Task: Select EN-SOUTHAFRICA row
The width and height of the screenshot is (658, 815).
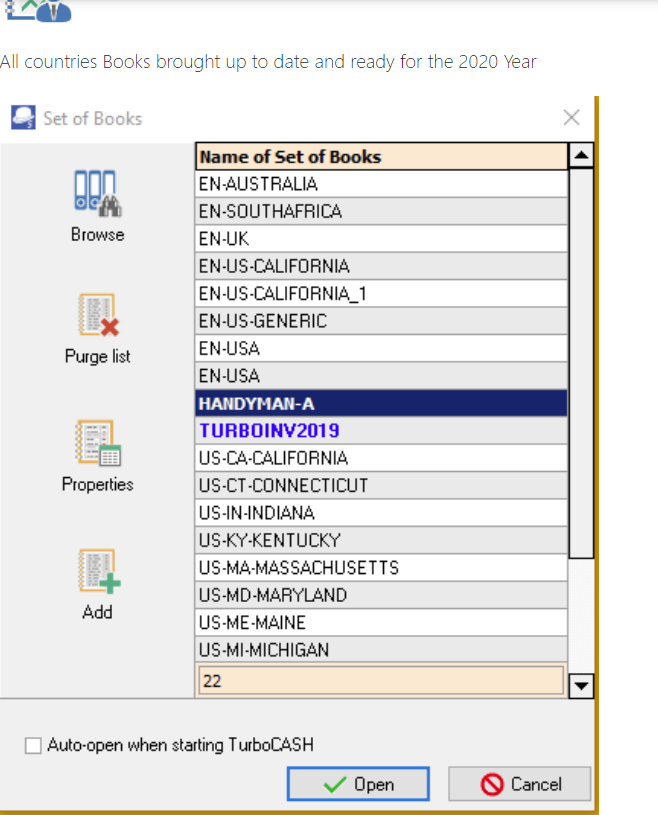Action: pos(381,212)
